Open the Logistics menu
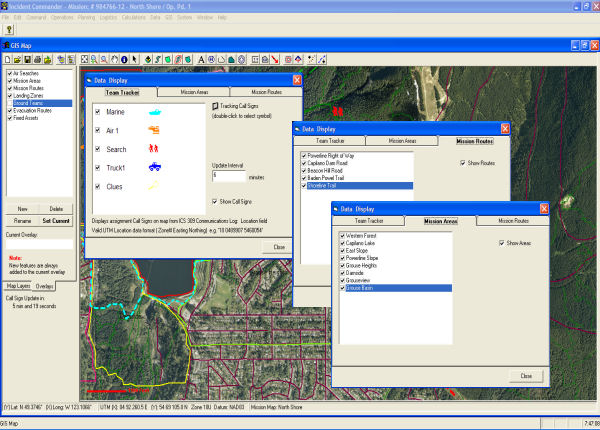 point(108,18)
